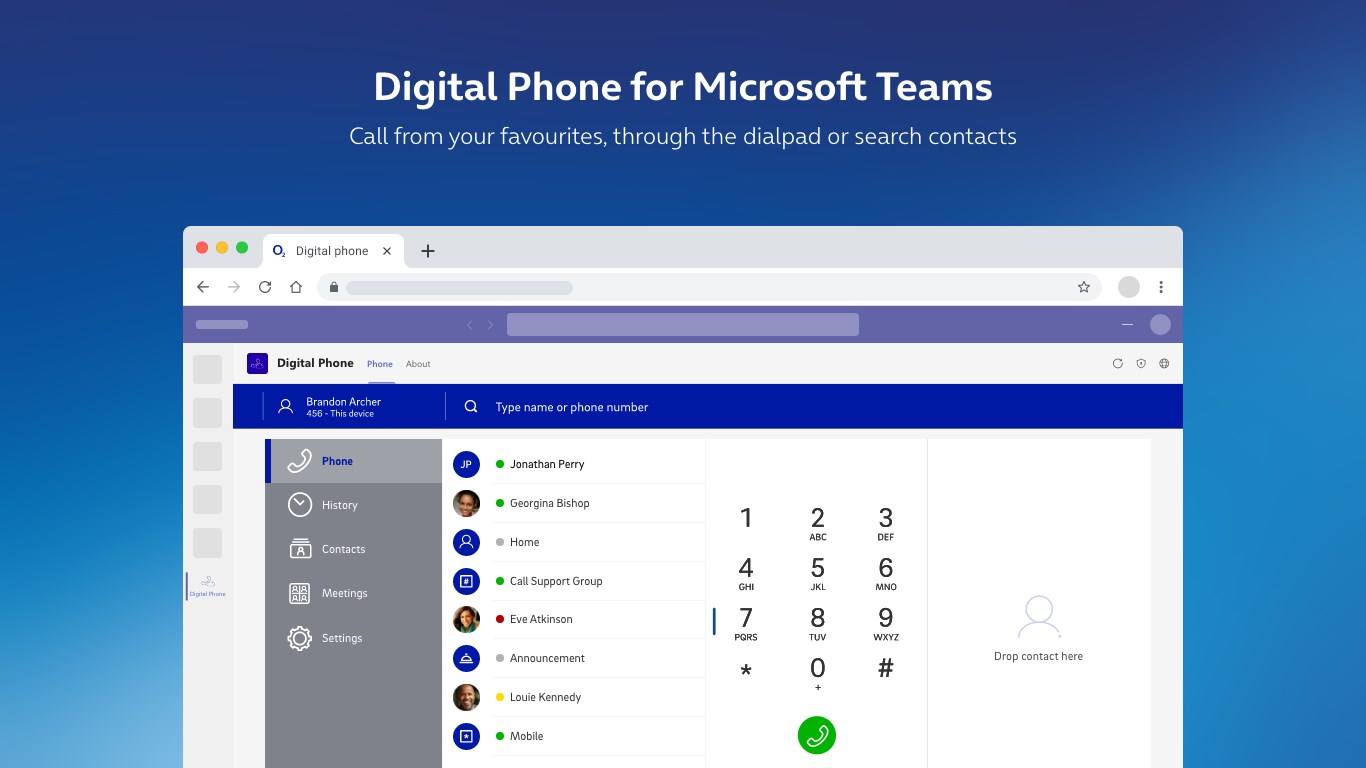
Task: Select Digital Phone in Teams rail
Action: [208, 586]
